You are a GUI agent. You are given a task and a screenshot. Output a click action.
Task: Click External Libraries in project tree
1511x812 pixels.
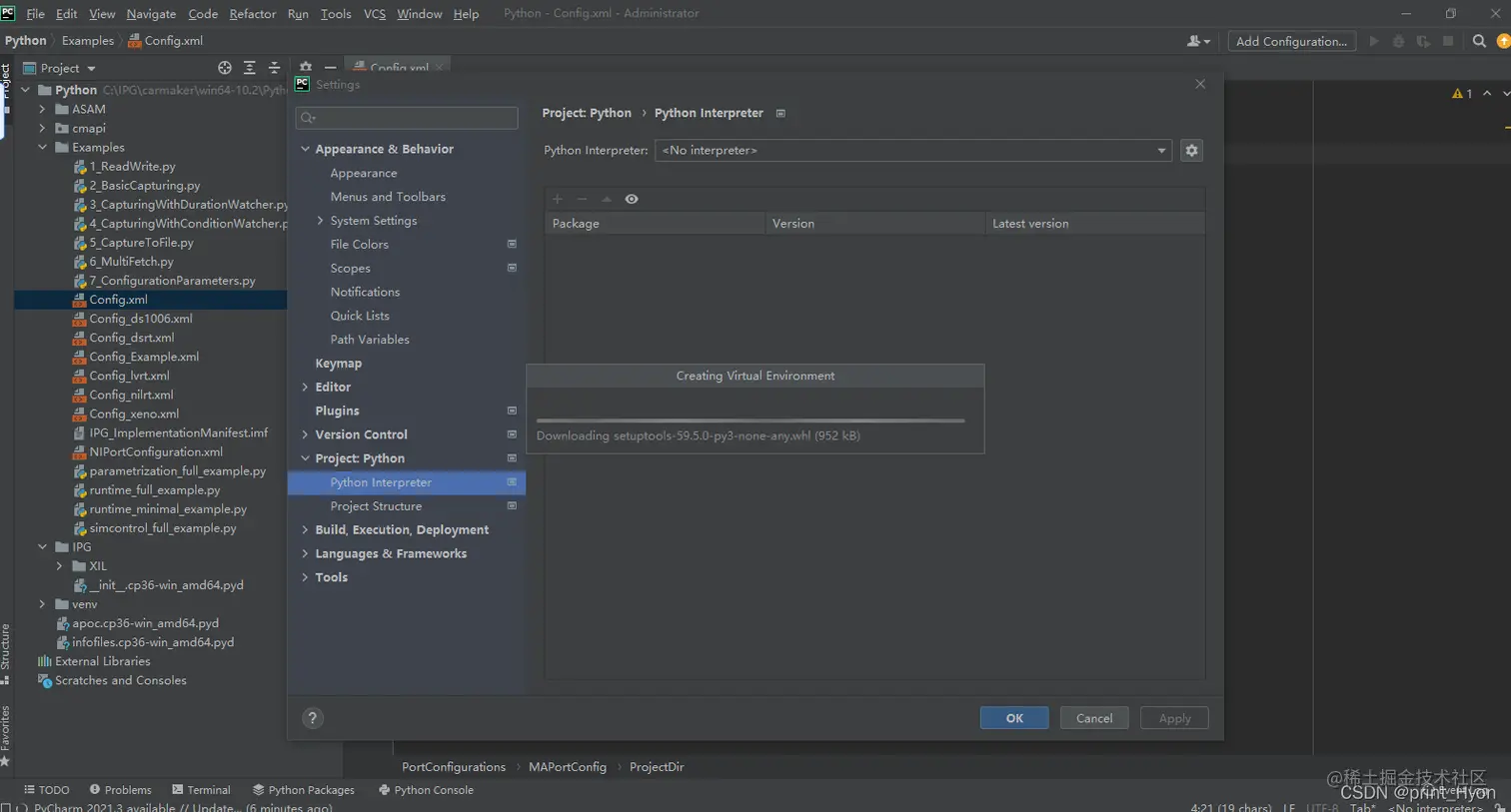pos(103,661)
